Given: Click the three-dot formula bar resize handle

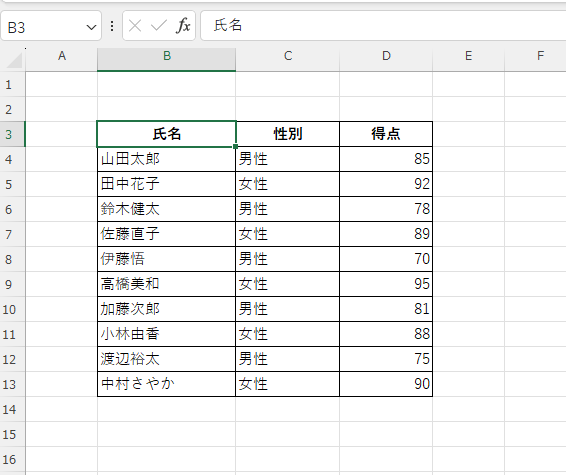Looking at the screenshot, I should (112, 26).
